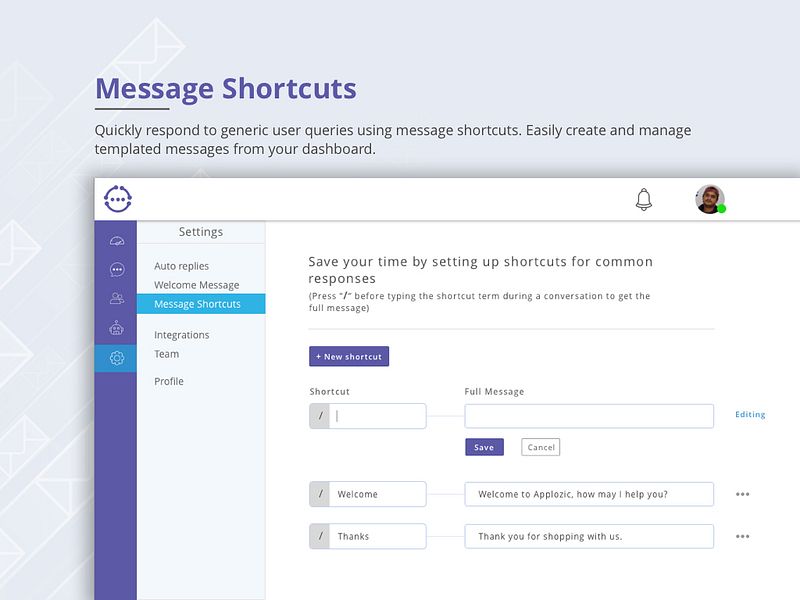Open more options for Welcome shortcut
Image resolution: width=800 pixels, height=600 pixels.
pos(743,494)
